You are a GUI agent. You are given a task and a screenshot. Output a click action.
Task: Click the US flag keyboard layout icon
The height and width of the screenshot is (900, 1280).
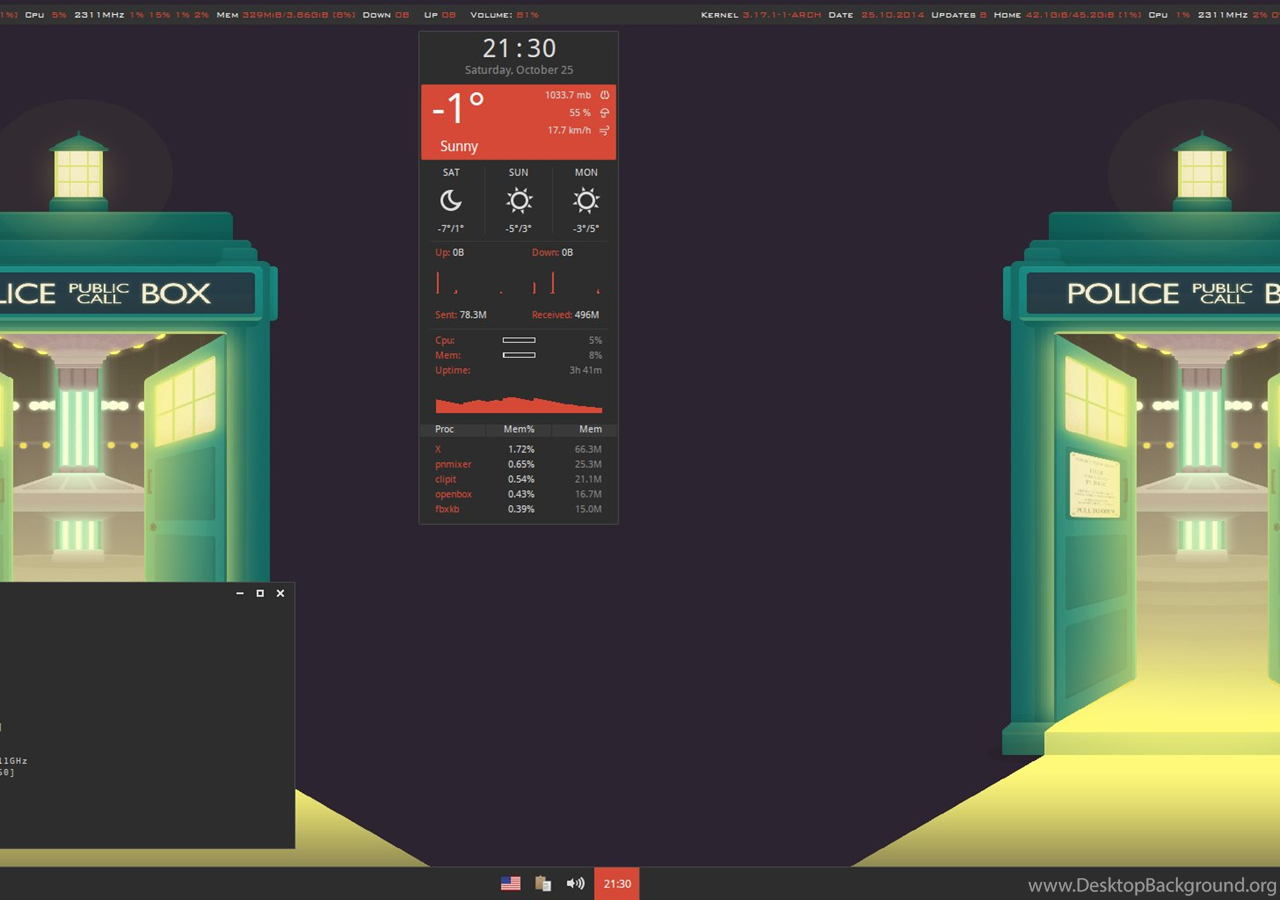(x=510, y=883)
